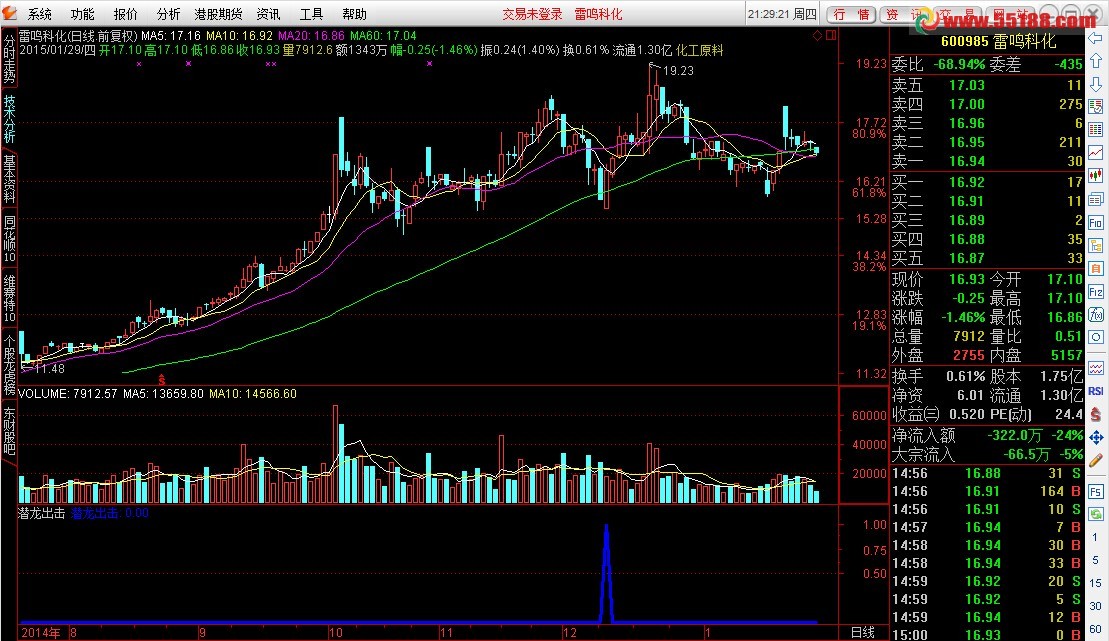Select the 15-minute period button
Image resolution: width=1109 pixels, height=641 pixels.
tap(1096, 582)
